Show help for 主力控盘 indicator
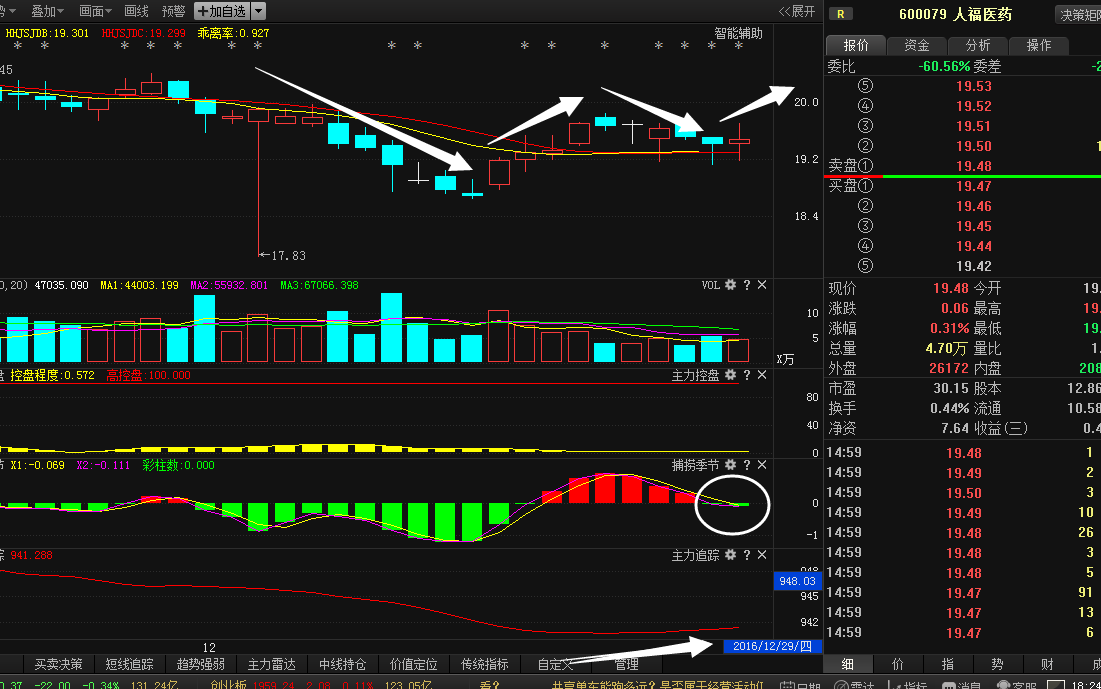This screenshot has width=1101, height=689. (x=746, y=375)
